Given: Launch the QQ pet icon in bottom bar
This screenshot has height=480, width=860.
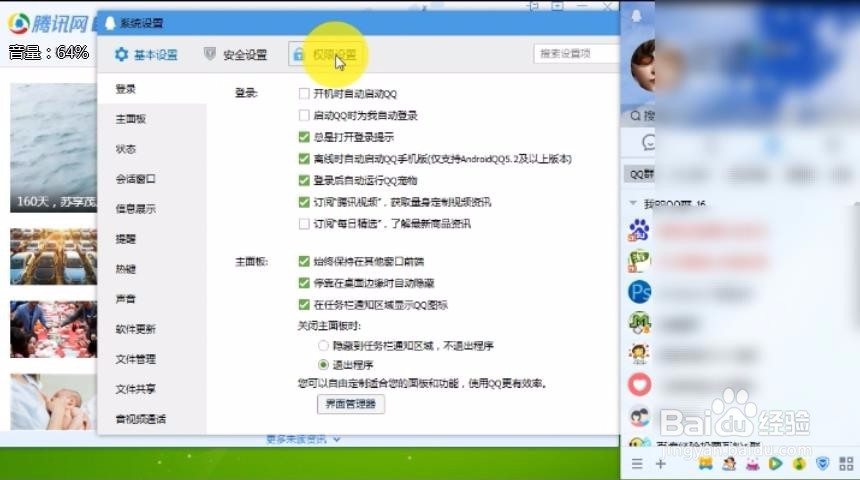Looking at the screenshot, I should 729,464.
